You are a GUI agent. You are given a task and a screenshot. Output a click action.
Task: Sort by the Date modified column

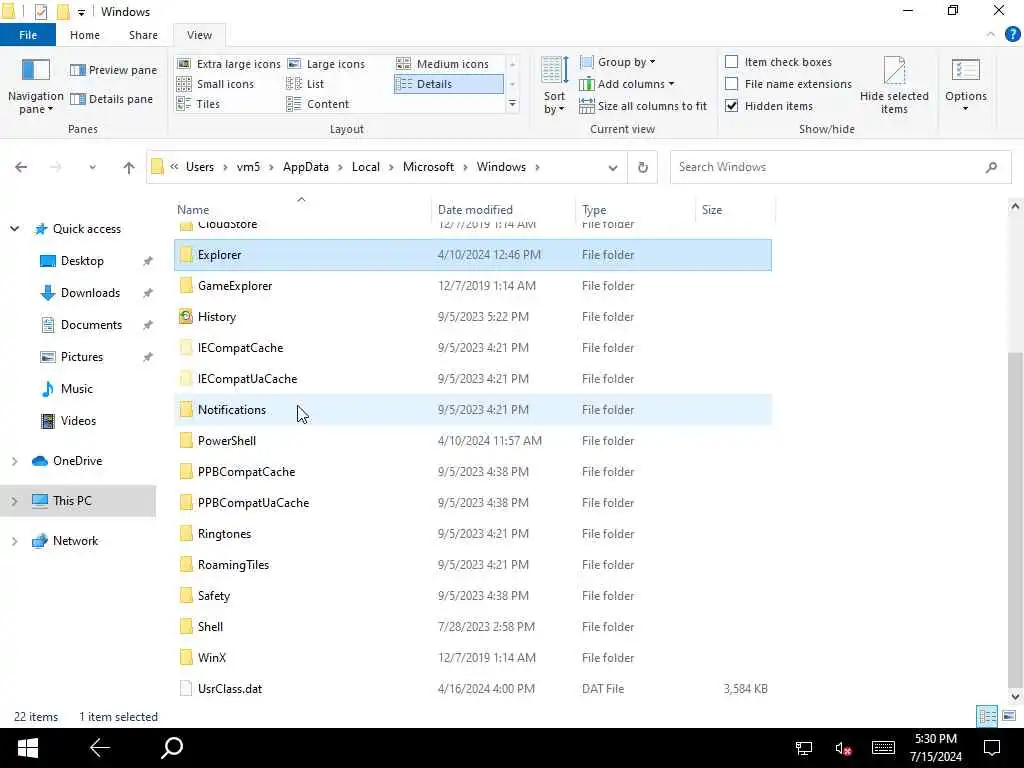click(503, 210)
